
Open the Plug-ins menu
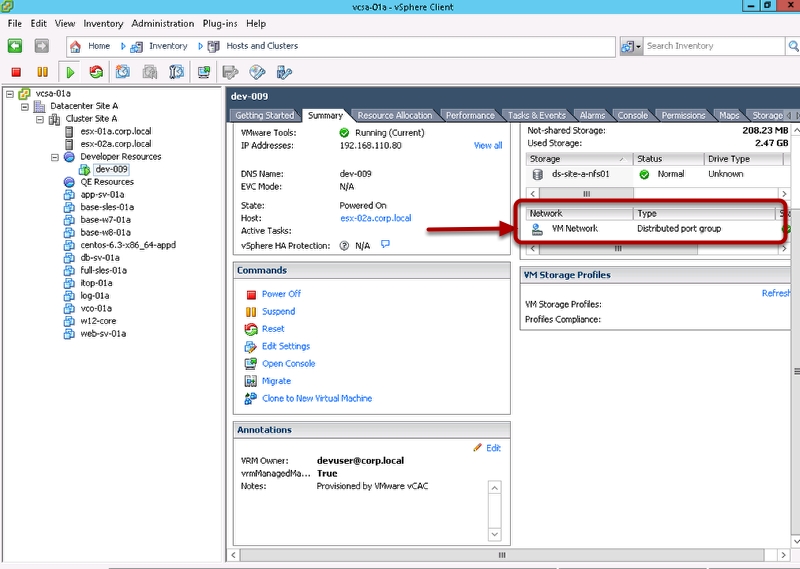tap(220, 23)
